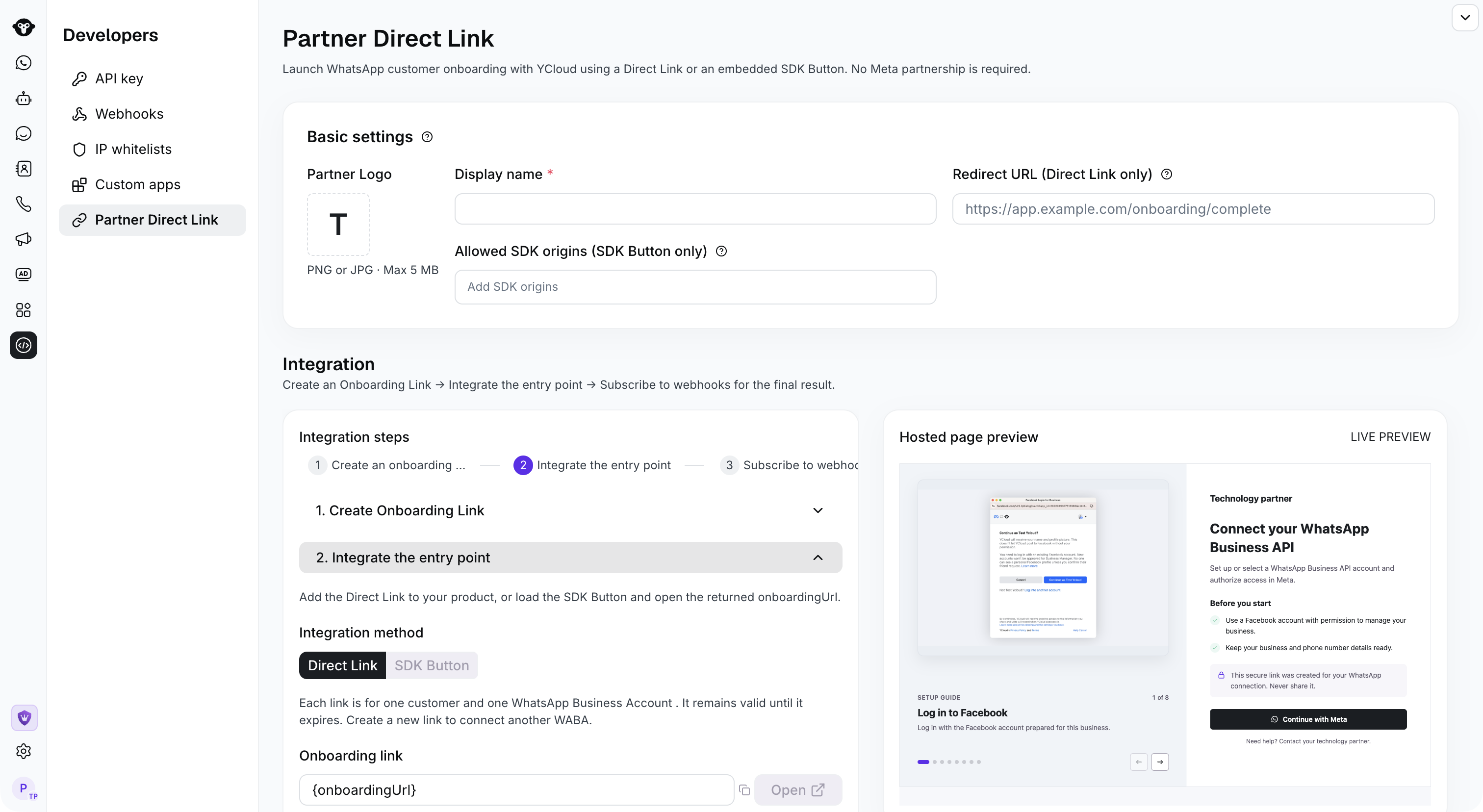Viewport: 1483px width, 812px height.
Task: Open the apps grid icon
Action: tap(23, 310)
